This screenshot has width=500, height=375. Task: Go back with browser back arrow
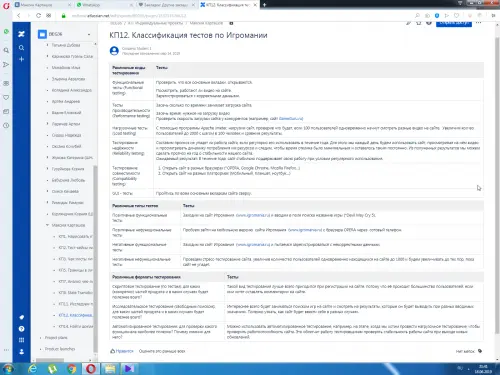coord(19,15)
